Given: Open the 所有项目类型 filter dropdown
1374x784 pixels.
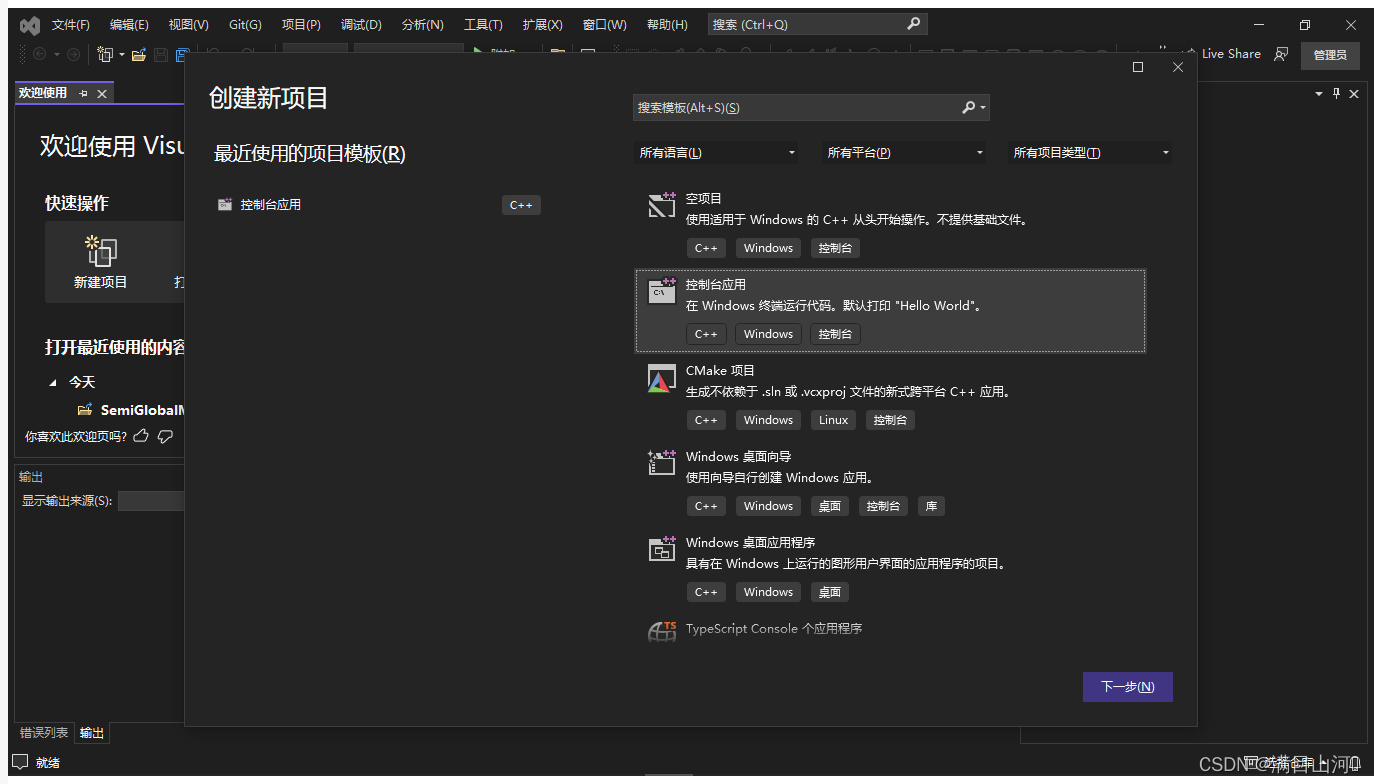Looking at the screenshot, I should (x=1090, y=153).
